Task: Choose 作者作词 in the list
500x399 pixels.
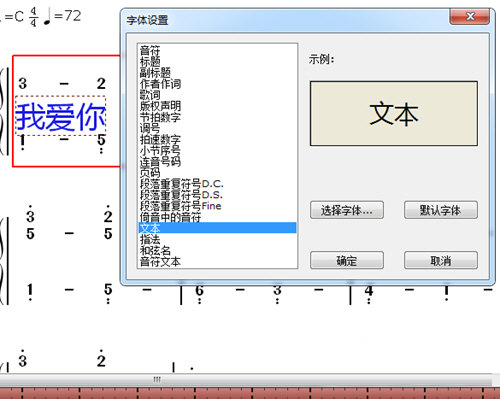Action: [x=217, y=84]
